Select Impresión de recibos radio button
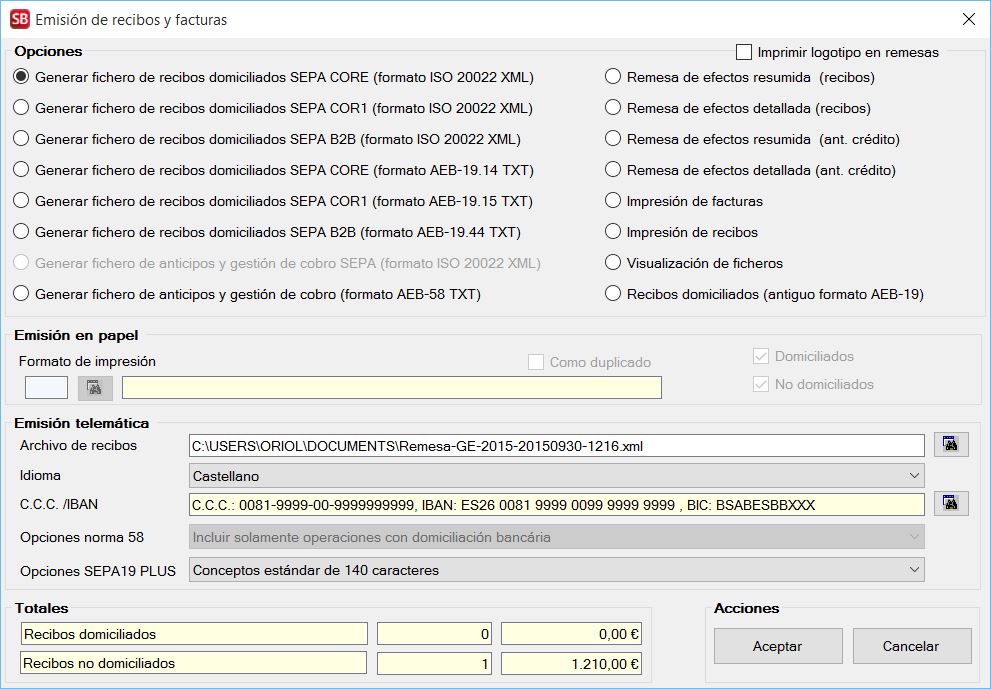This screenshot has width=991, height=689. coord(613,232)
